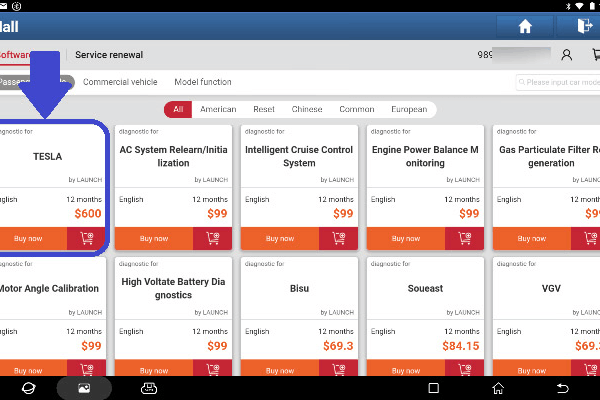
Task: Add Intelligent Cruise Control System to cart
Action: (x=337, y=239)
